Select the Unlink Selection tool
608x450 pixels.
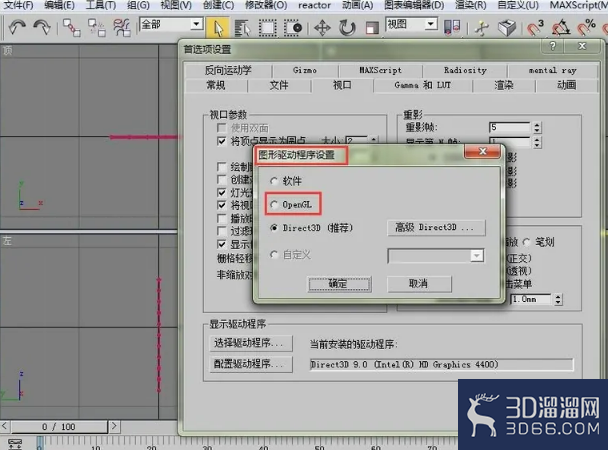[x=97, y=28]
